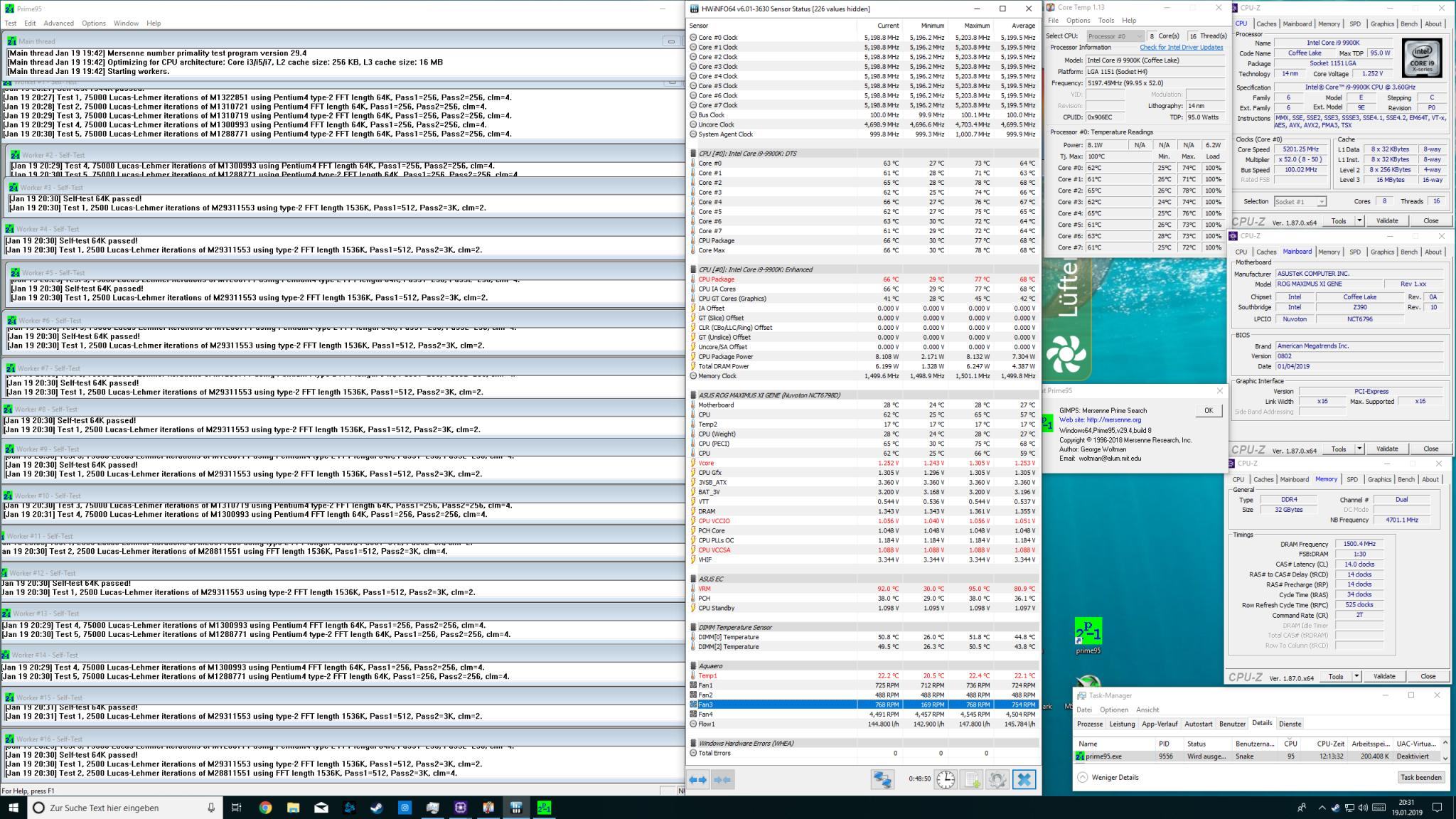
Task: Open Core Temp Tools menu
Action: tap(1106, 20)
